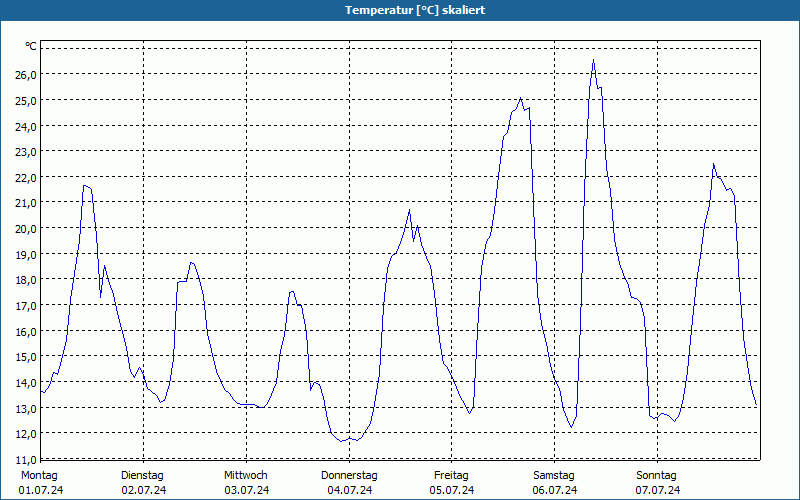Screen dimensions: 800x500
Task: Click the 15,0 axis value label
Action: pos(26,357)
